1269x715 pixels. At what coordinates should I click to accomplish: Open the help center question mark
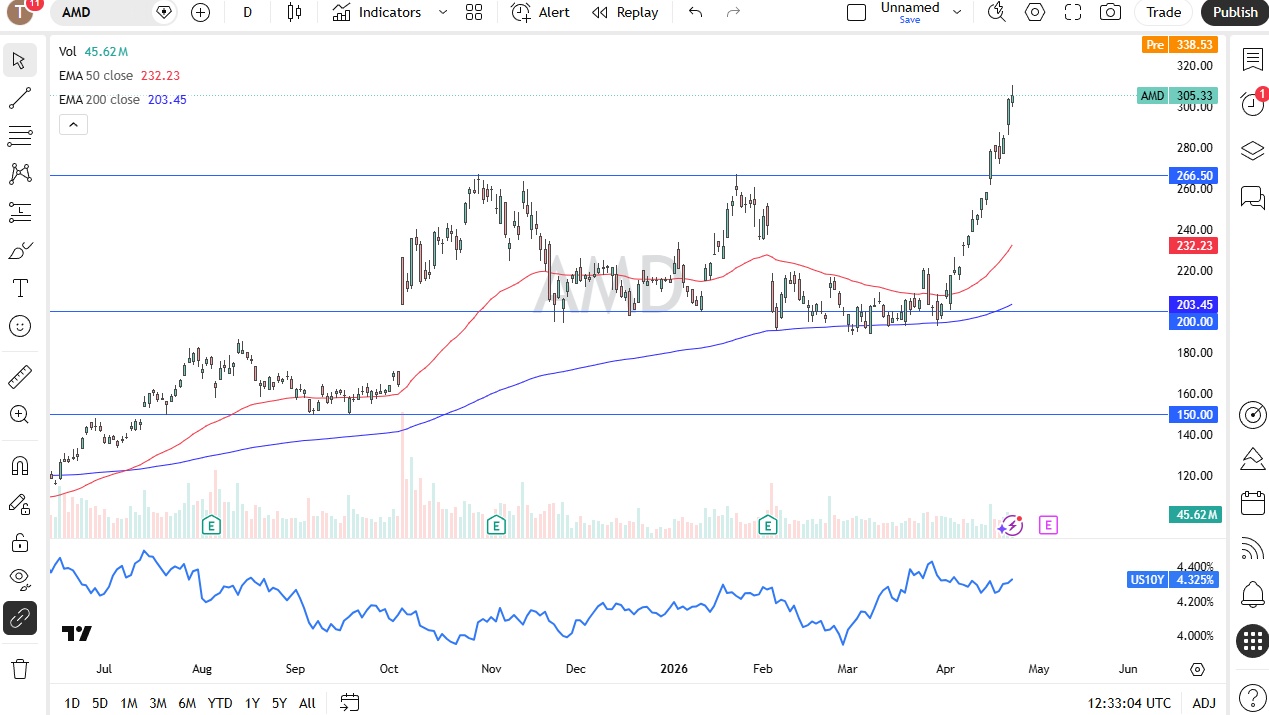[1252, 697]
